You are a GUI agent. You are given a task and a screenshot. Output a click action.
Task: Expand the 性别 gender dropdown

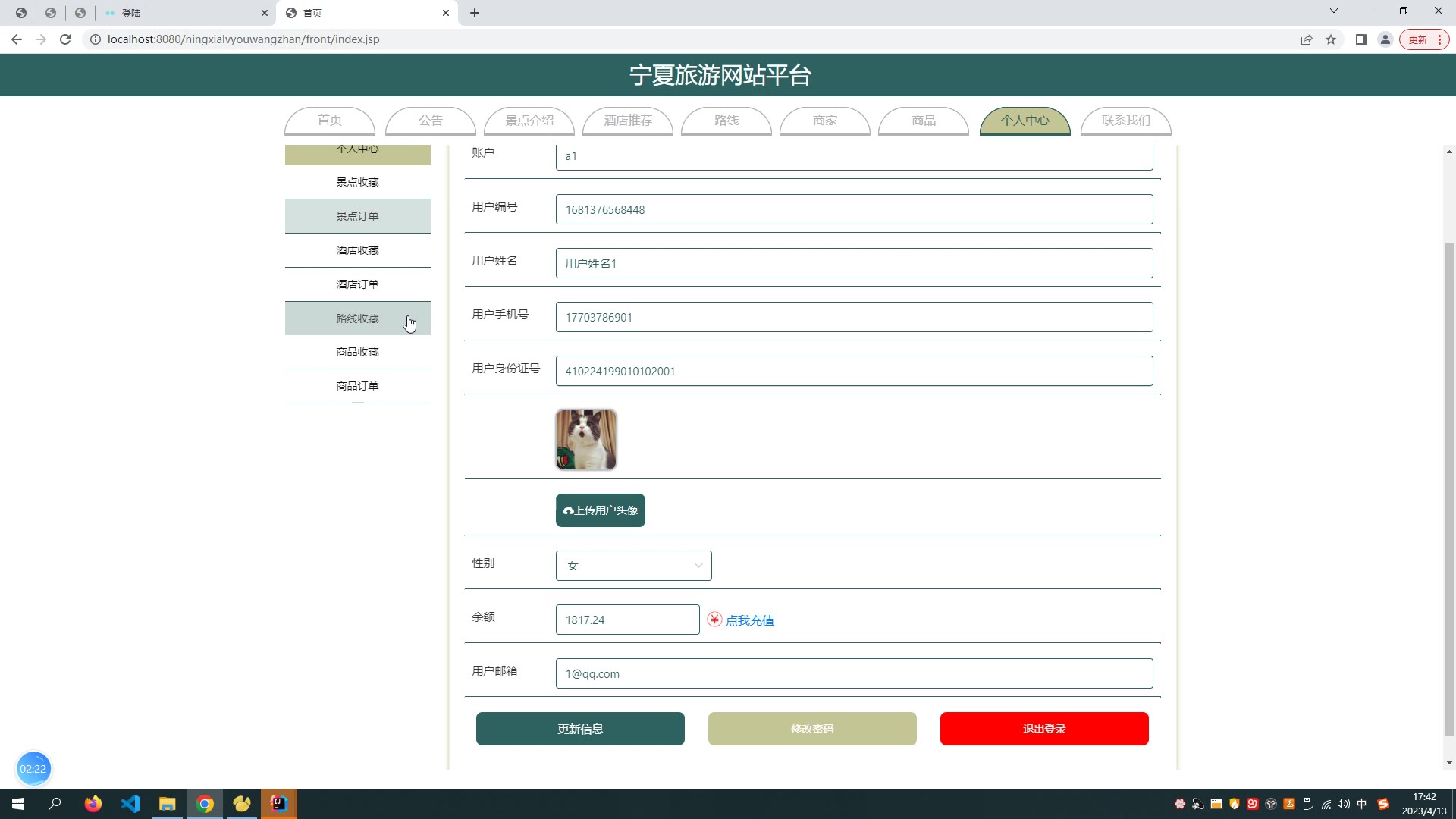click(x=633, y=566)
